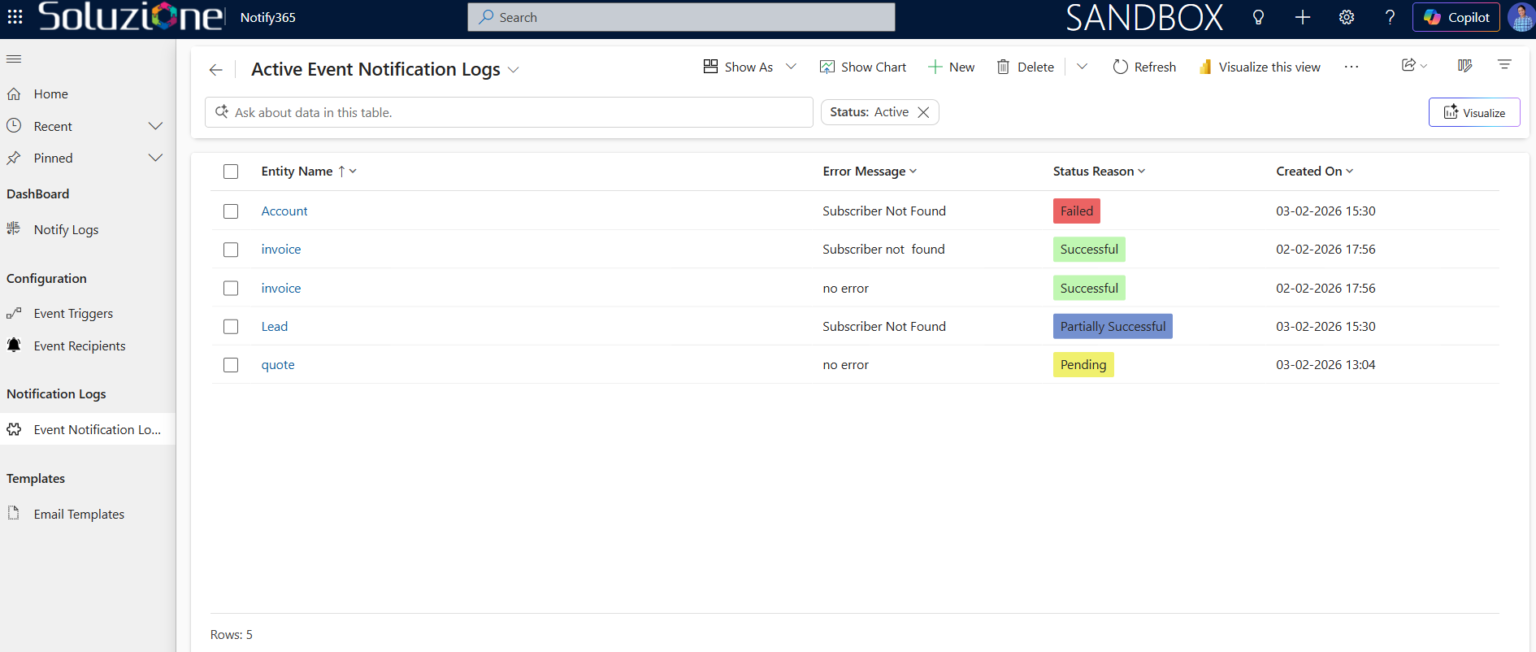This screenshot has height=652, width=1536.
Task: Click Show Chart in the toolbar
Action: click(863, 67)
